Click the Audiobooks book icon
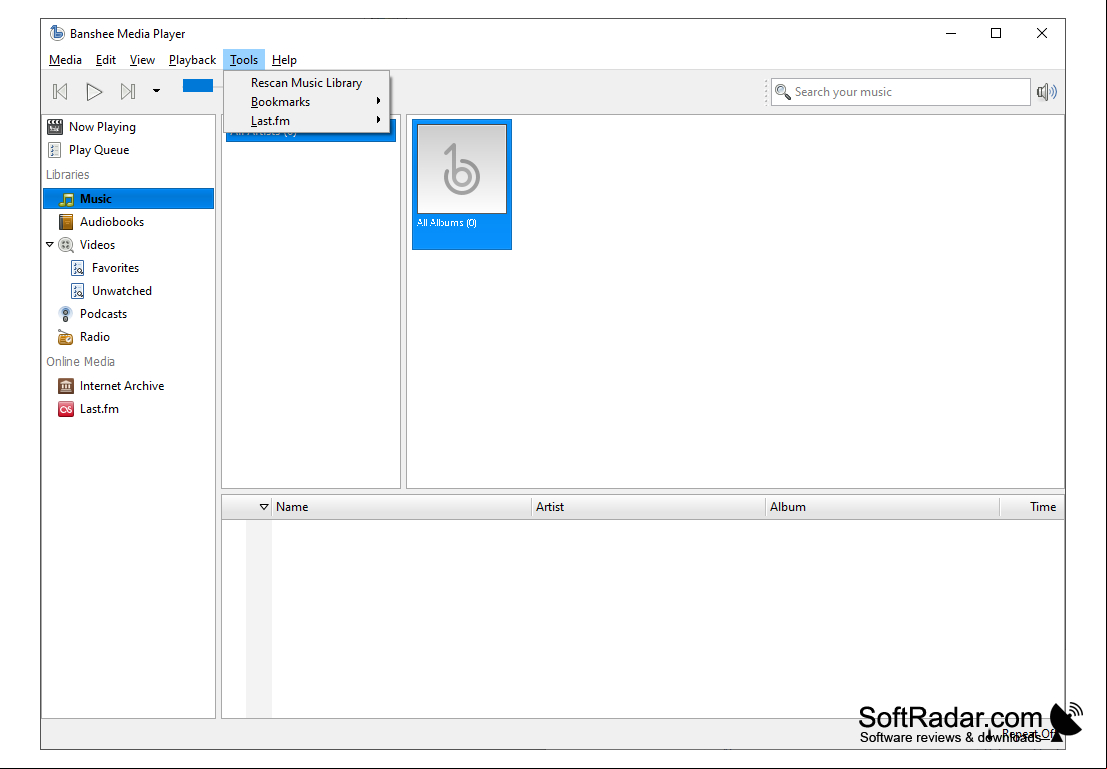The height and width of the screenshot is (769, 1107). click(x=66, y=222)
